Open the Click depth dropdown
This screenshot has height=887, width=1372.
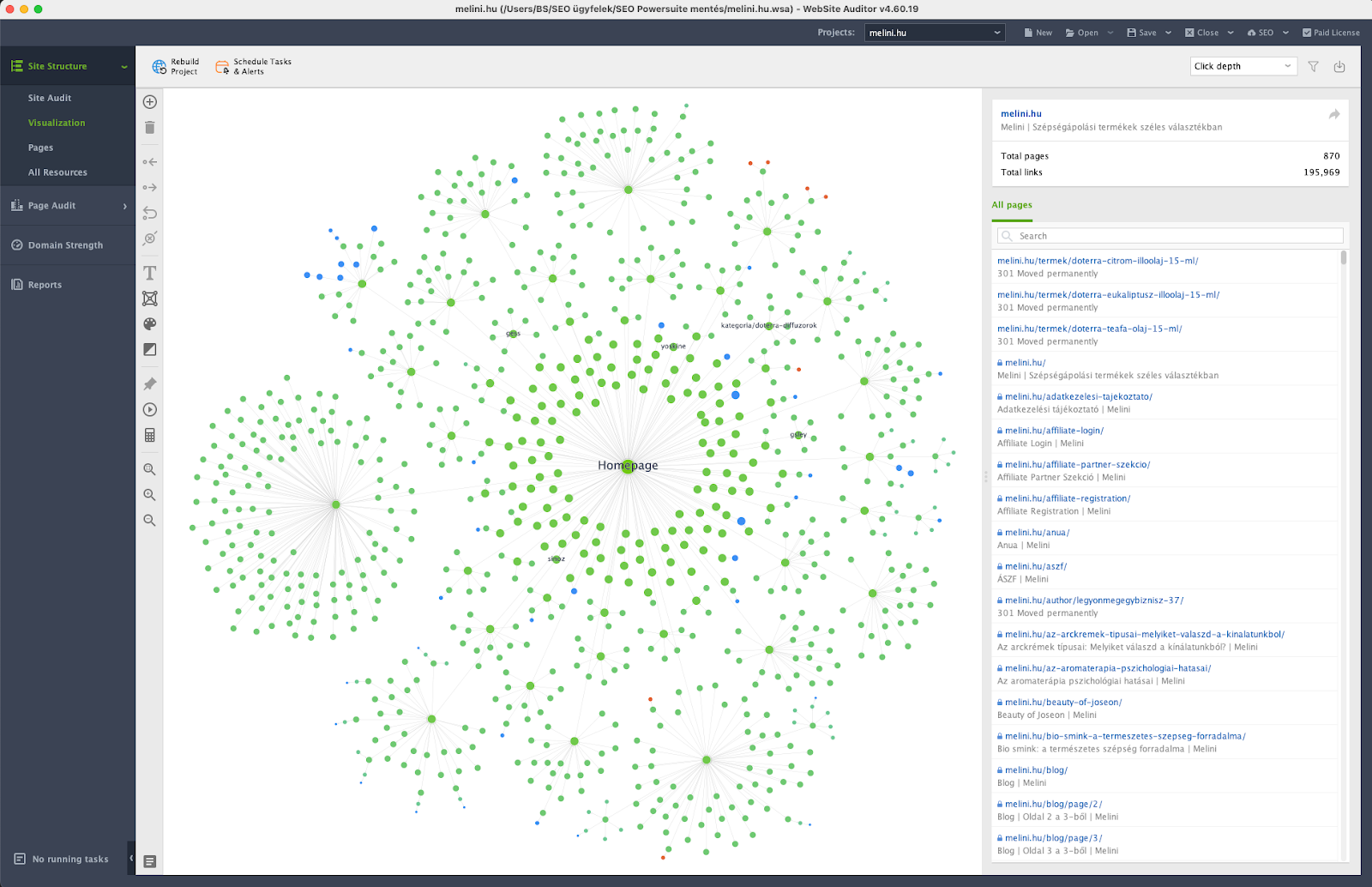point(1243,66)
